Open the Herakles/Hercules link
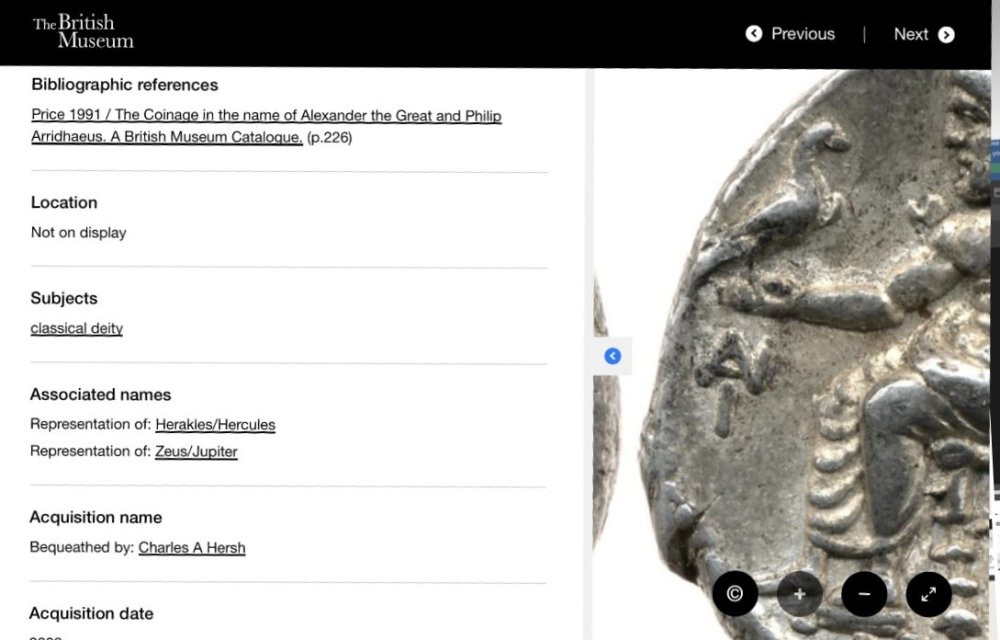This screenshot has width=1000, height=640. pos(215,424)
